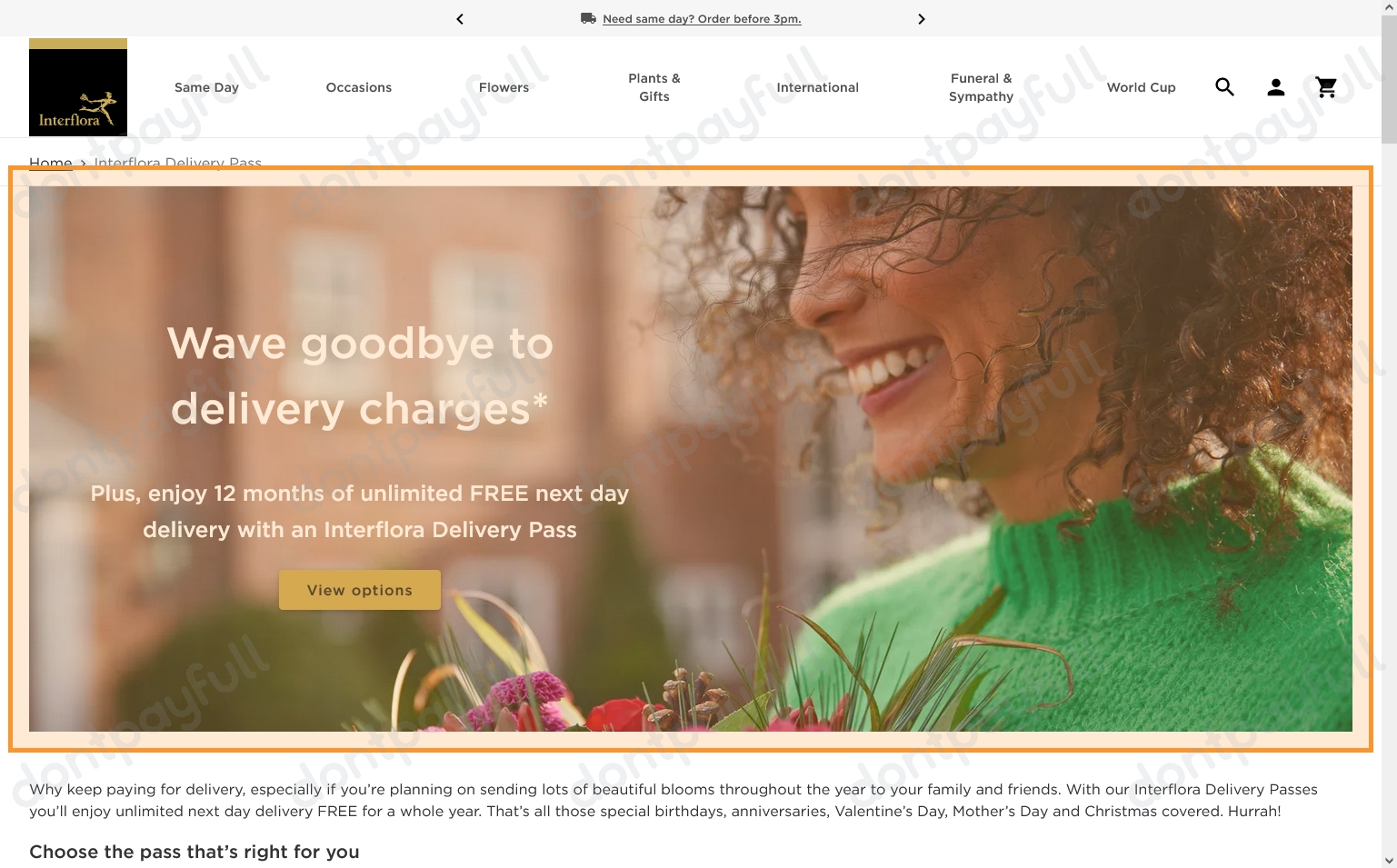The width and height of the screenshot is (1397, 868).
Task: Click the breadcrumb chevron separator
Action: (x=83, y=164)
